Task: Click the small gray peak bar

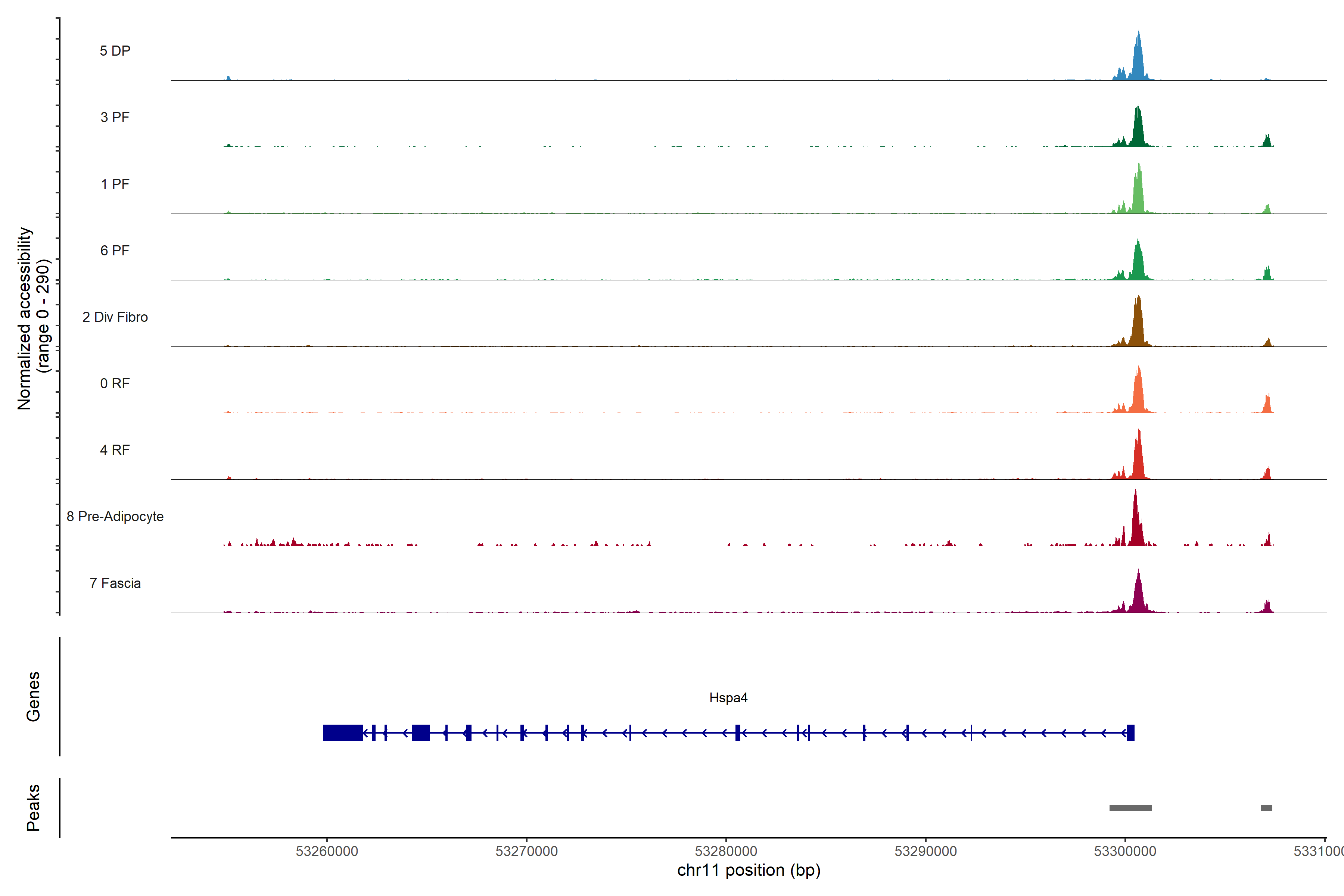Action: click(1266, 808)
